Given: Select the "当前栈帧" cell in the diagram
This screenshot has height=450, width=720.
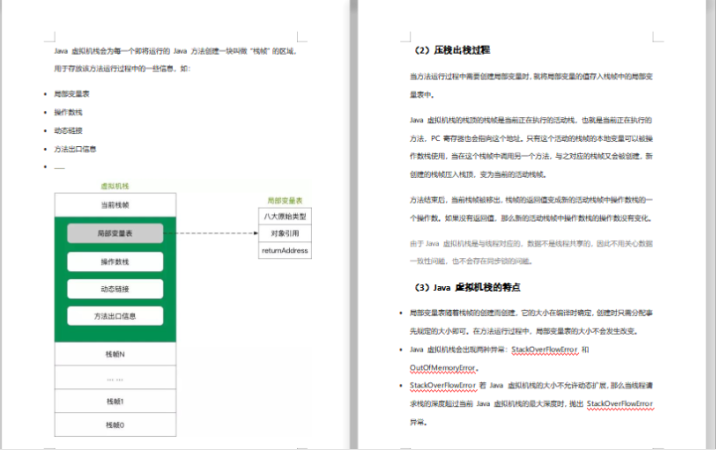Looking at the screenshot, I should pos(115,205).
